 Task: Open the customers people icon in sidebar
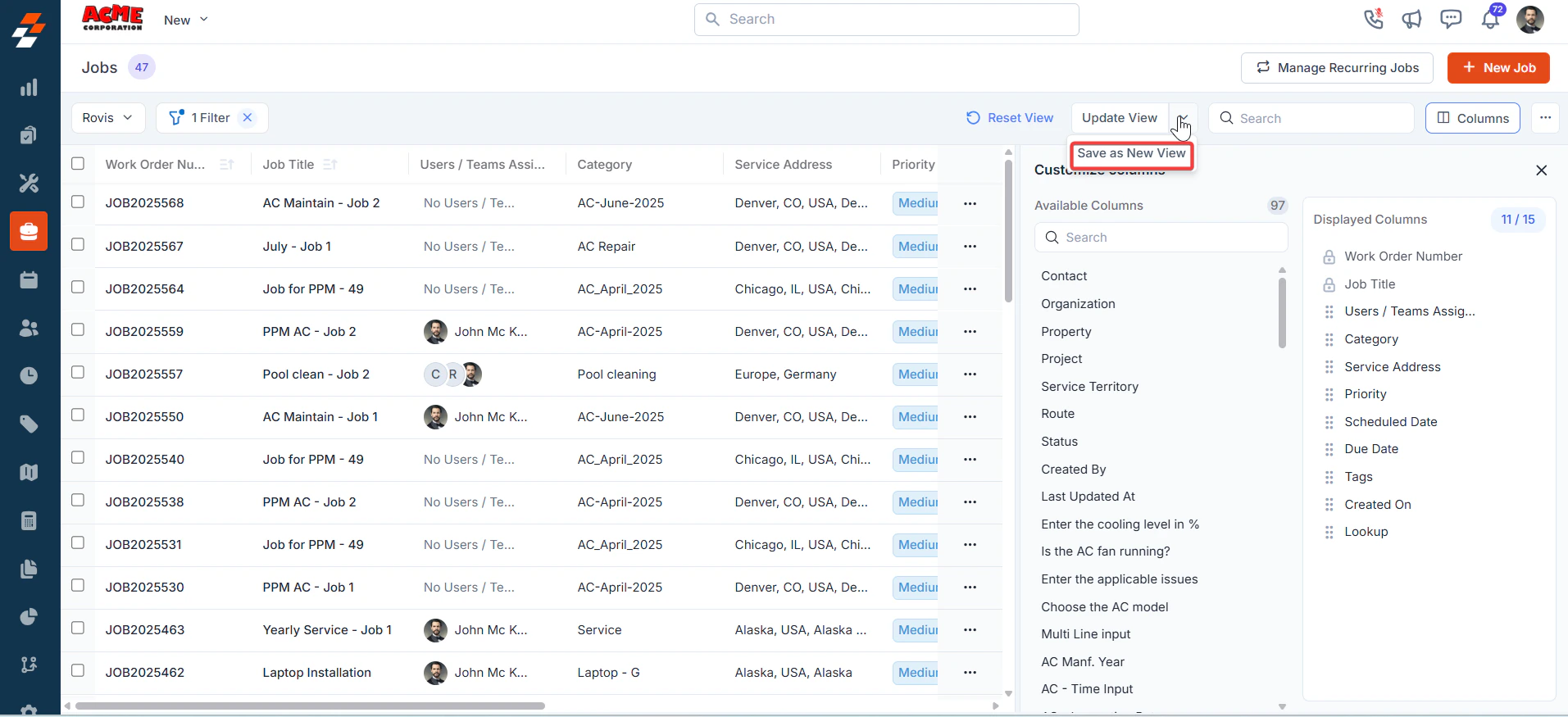tap(29, 328)
